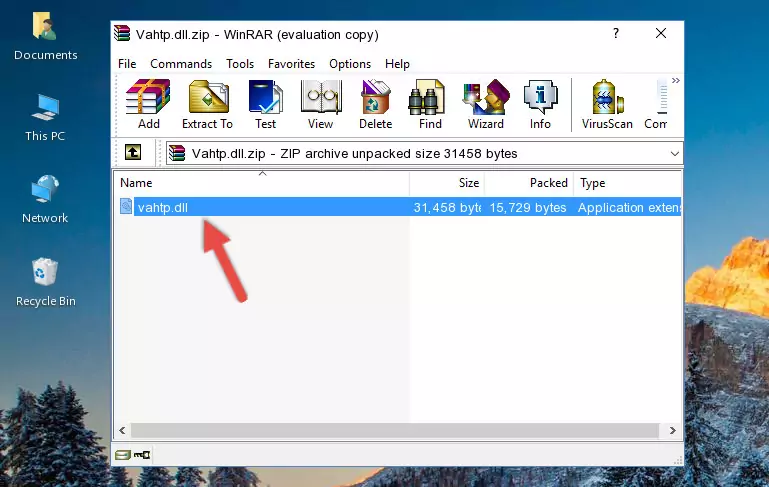769x487 pixels.
Task: Click the question mark help button
Action: coord(615,33)
